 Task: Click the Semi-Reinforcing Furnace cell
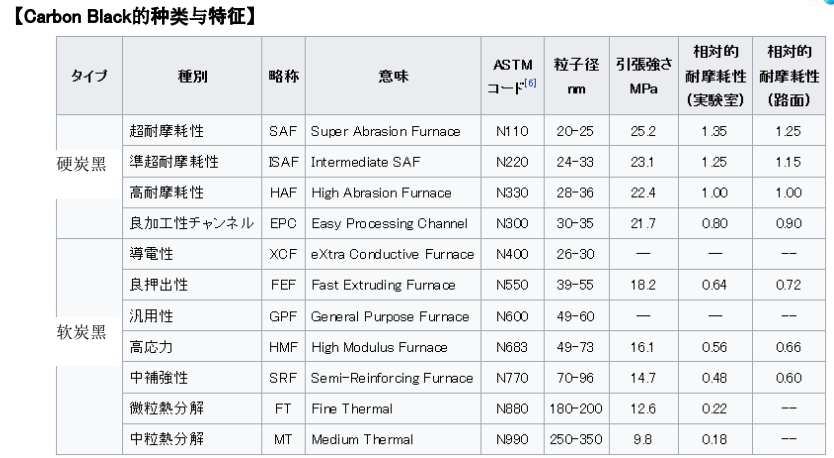393,378
